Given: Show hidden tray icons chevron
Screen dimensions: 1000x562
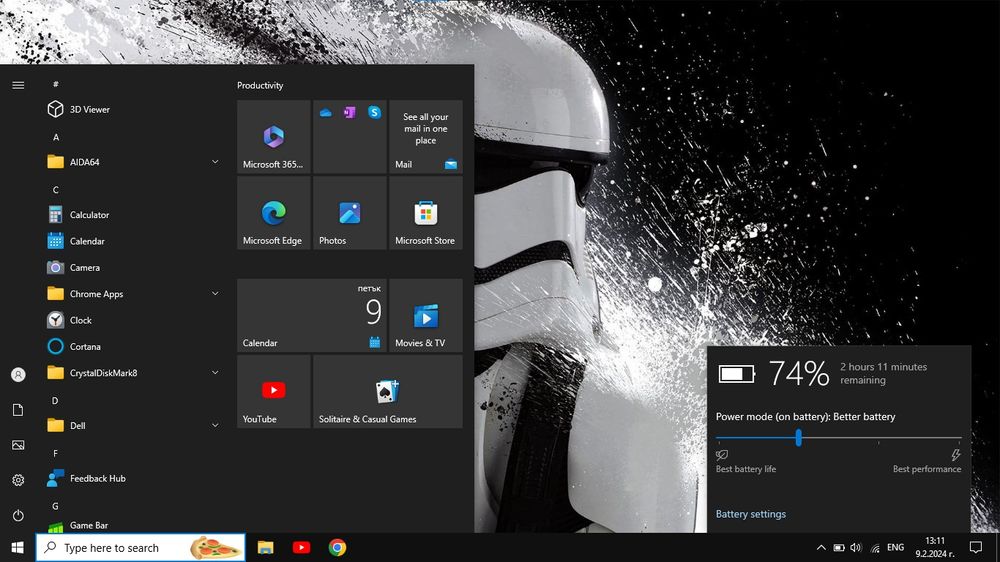Looking at the screenshot, I should pyautogui.click(x=821, y=547).
